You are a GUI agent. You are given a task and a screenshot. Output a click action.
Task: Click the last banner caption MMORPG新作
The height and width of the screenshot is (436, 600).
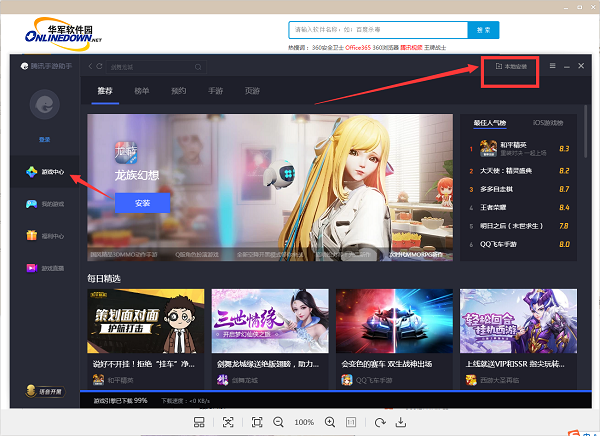[x=416, y=254]
